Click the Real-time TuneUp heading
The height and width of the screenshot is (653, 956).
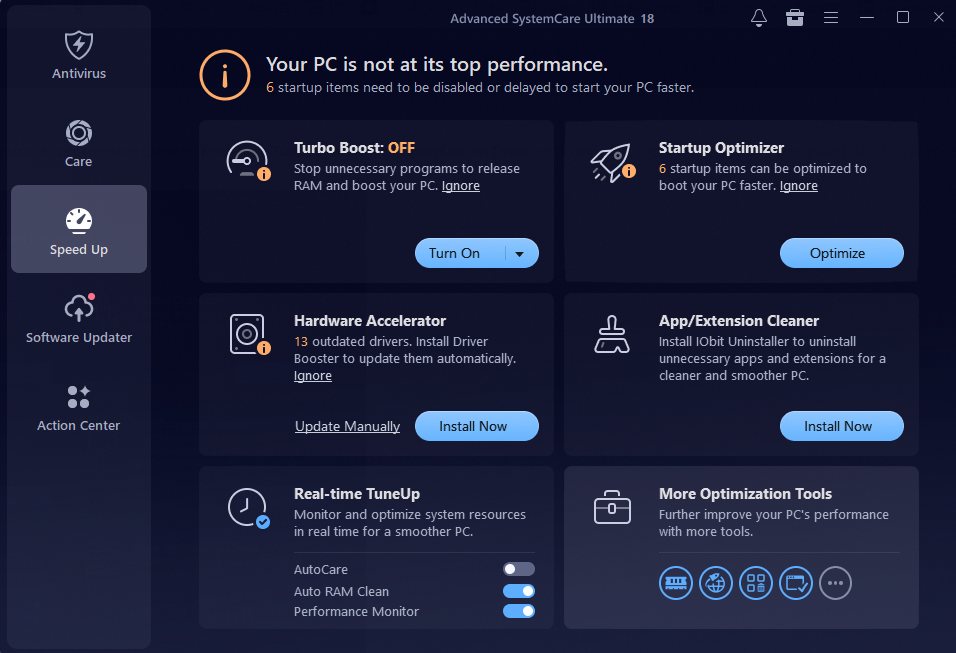[357, 494]
